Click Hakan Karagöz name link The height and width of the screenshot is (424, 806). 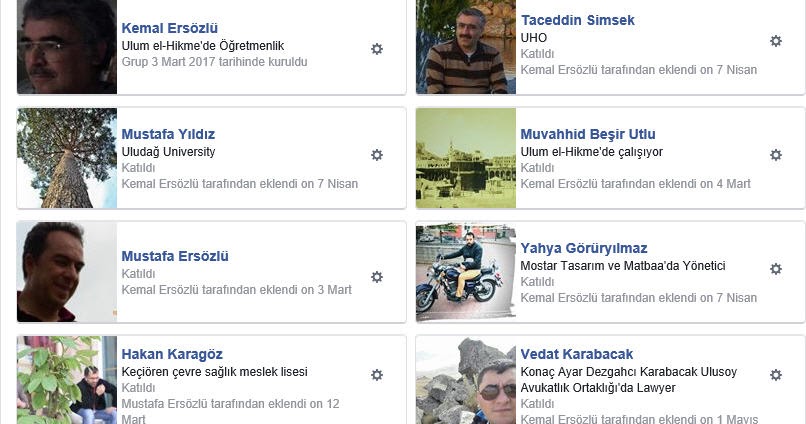(172, 354)
